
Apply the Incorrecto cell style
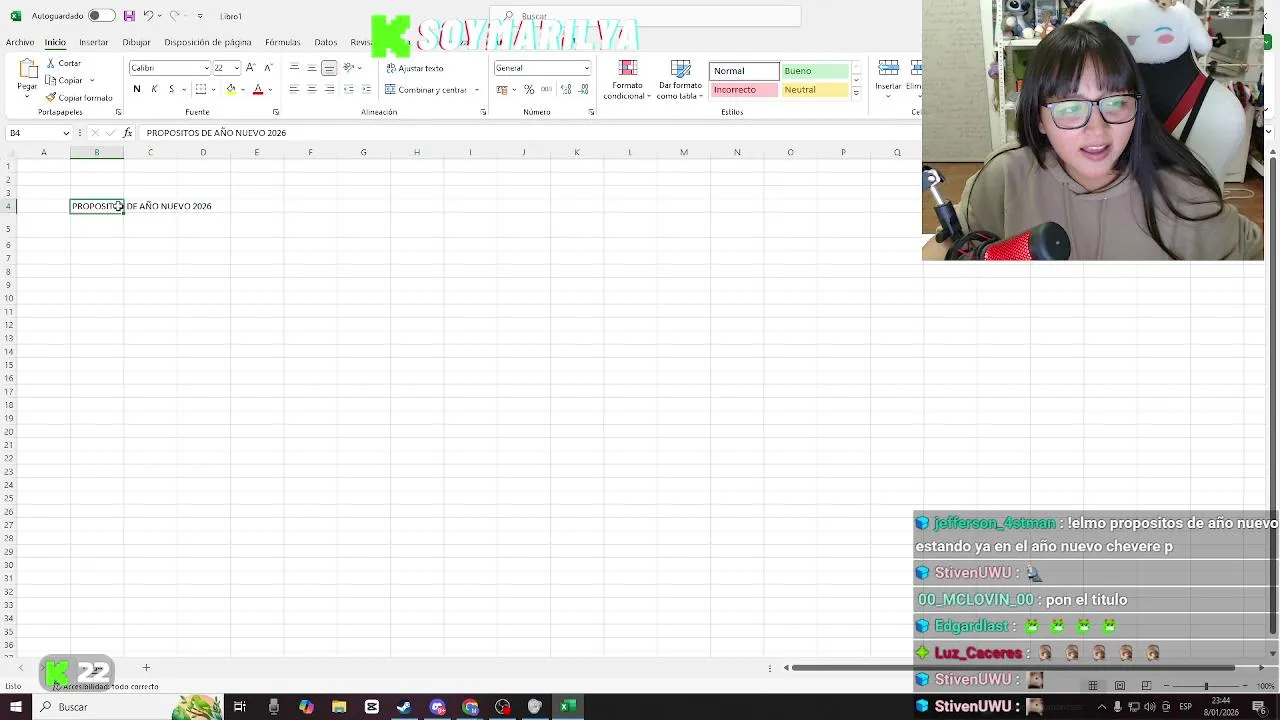tap(744, 90)
